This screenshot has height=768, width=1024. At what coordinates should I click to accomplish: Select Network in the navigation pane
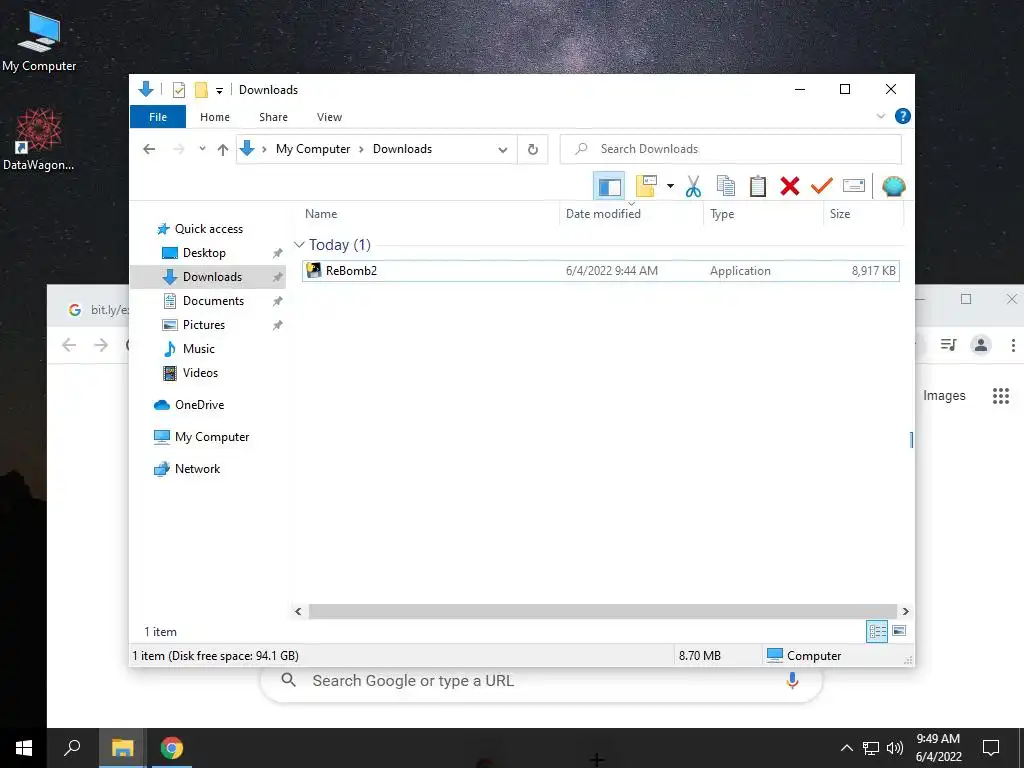(197, 469)
